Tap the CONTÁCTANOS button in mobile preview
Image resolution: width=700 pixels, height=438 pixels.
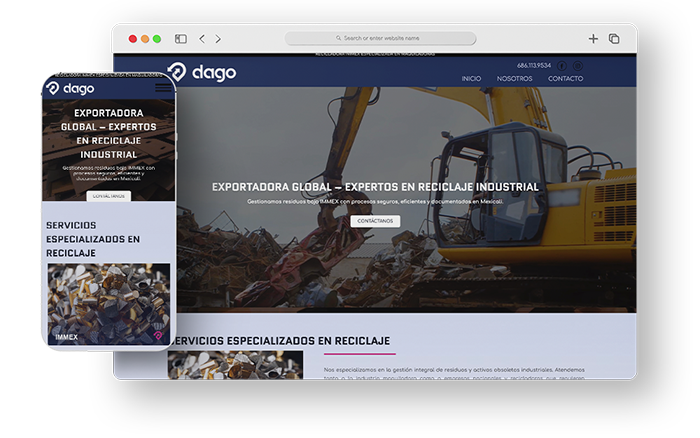pos(108,196)
